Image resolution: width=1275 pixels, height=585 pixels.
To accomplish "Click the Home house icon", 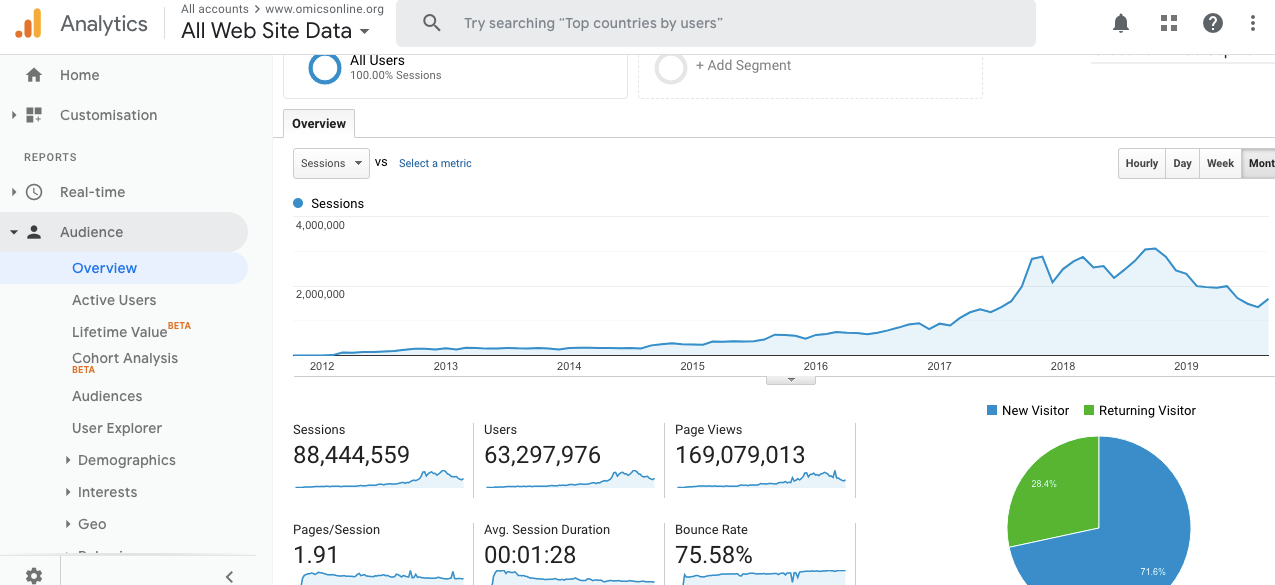I will [34, 75].
